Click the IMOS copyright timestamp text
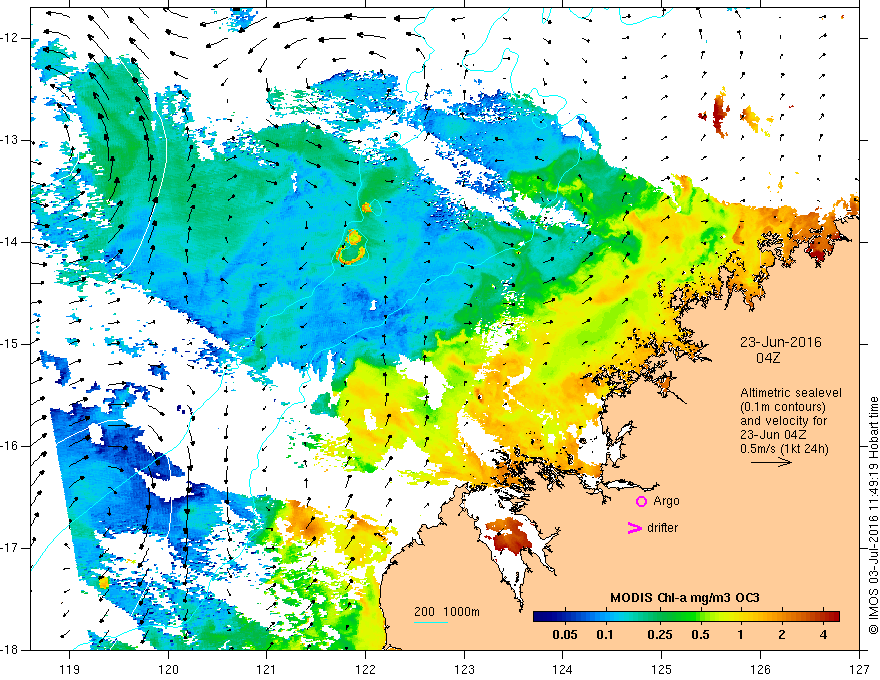The height and width of the screenshot is (680, 880). (x=873, y=515)
